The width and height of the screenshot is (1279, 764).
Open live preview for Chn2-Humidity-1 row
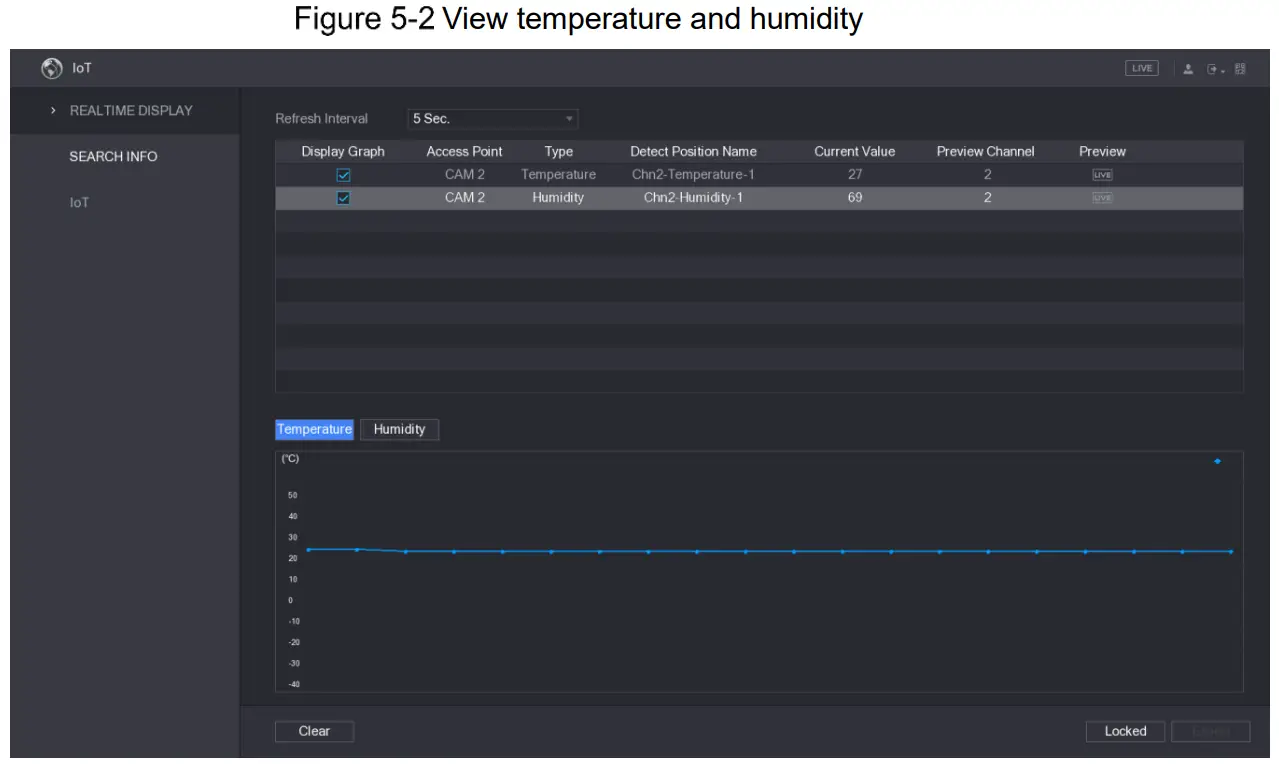(x=1102, y=198)
